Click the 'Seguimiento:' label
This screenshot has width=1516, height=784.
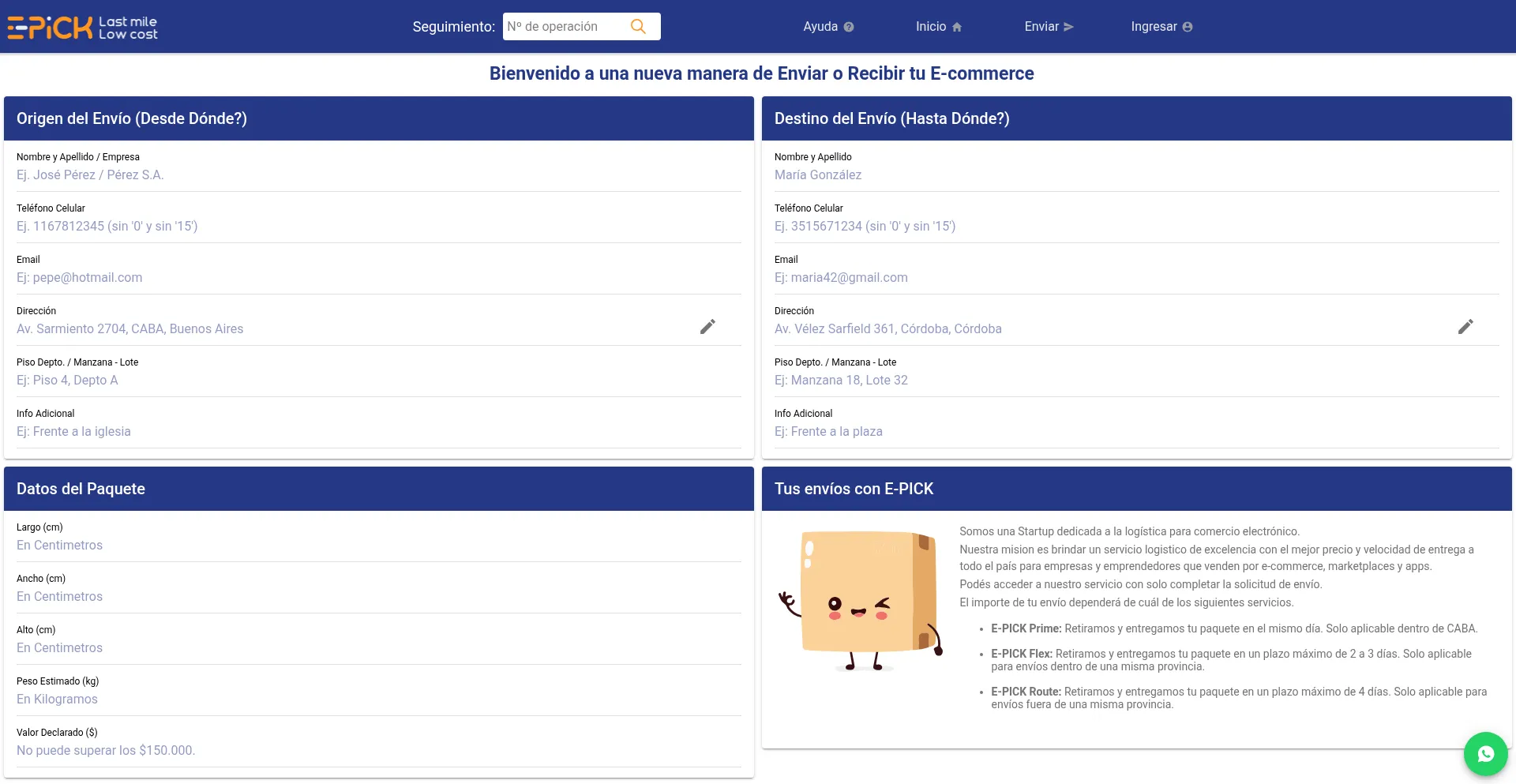454,27
